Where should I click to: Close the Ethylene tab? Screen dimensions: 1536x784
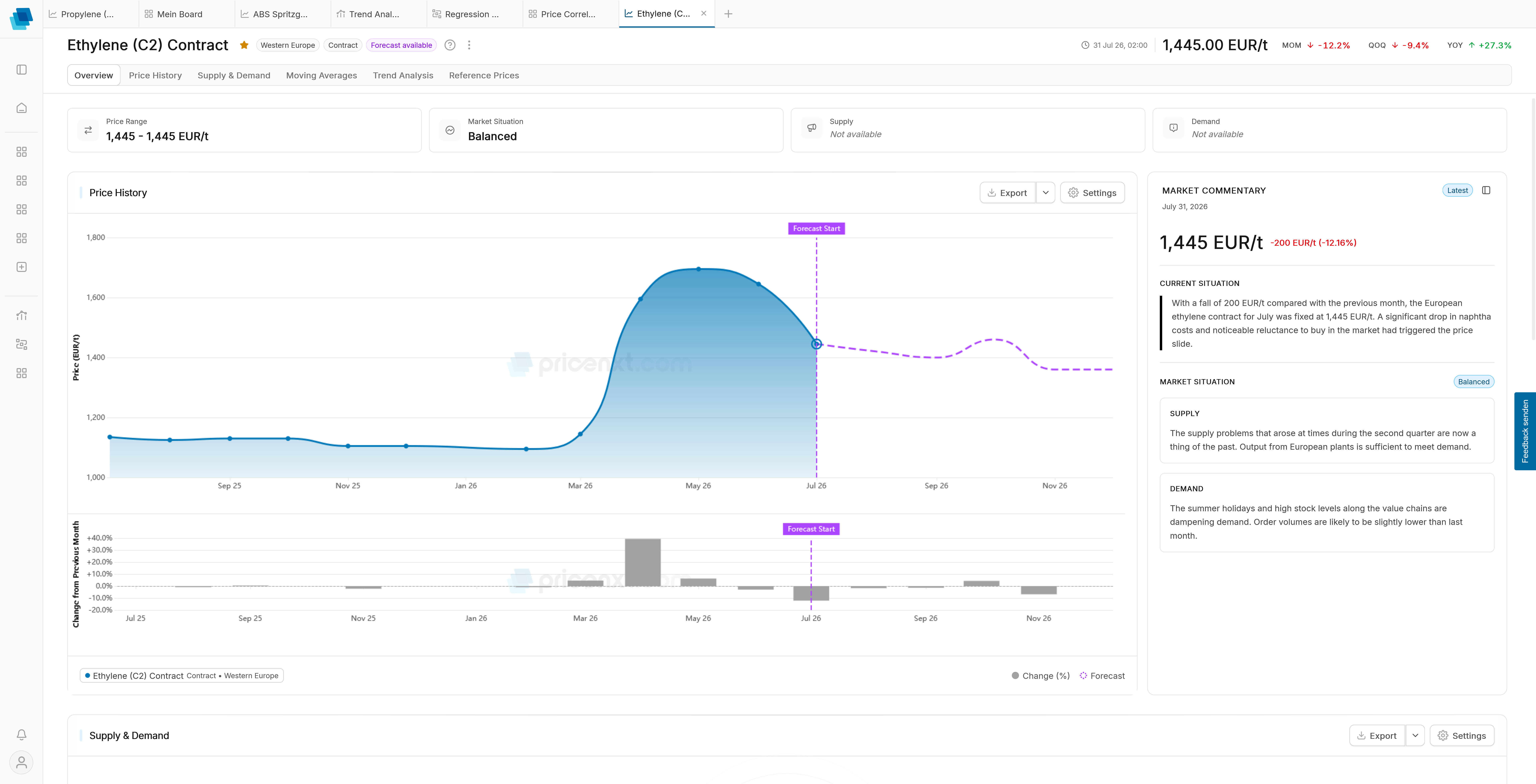pos(704,13)
